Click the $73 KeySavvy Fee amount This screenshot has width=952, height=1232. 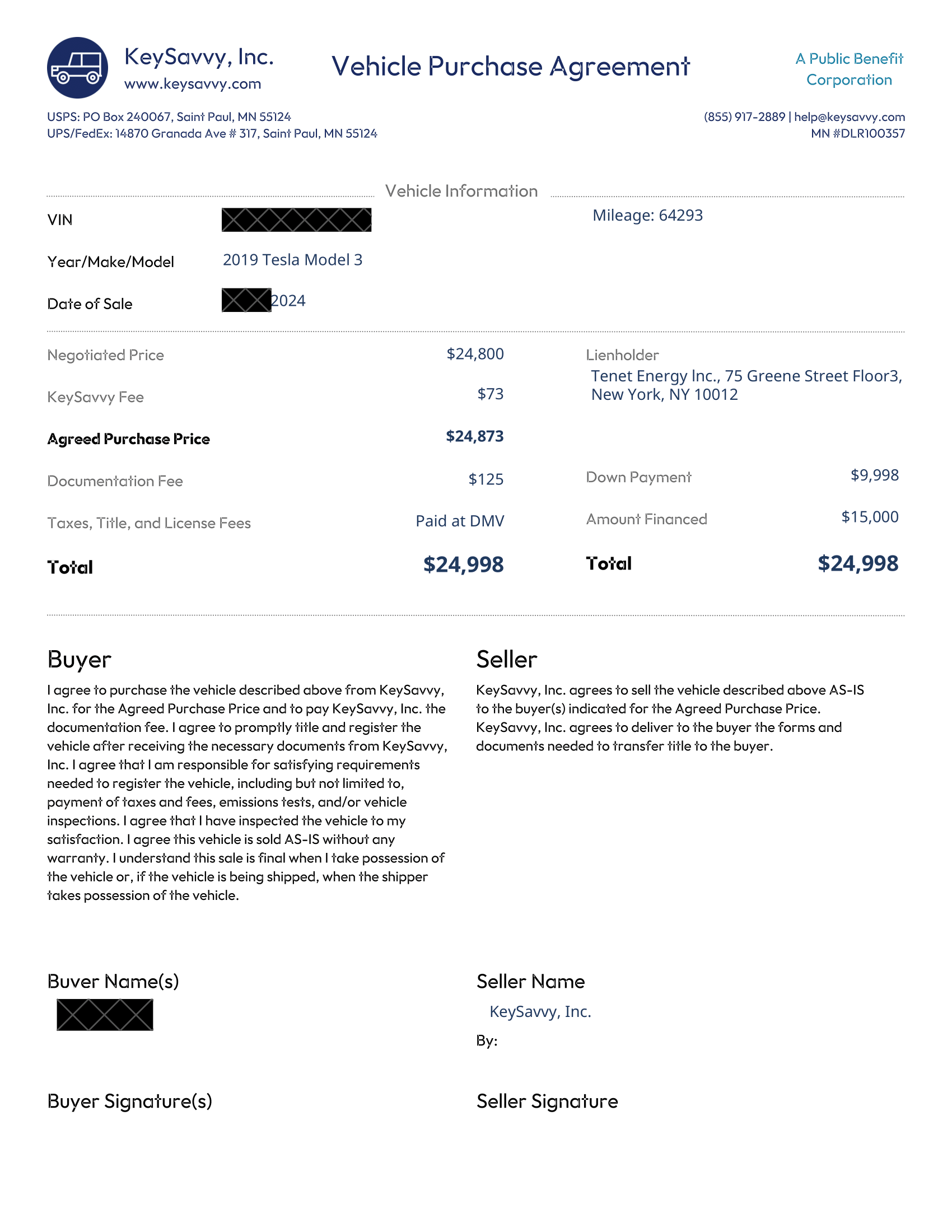point(490,394)
